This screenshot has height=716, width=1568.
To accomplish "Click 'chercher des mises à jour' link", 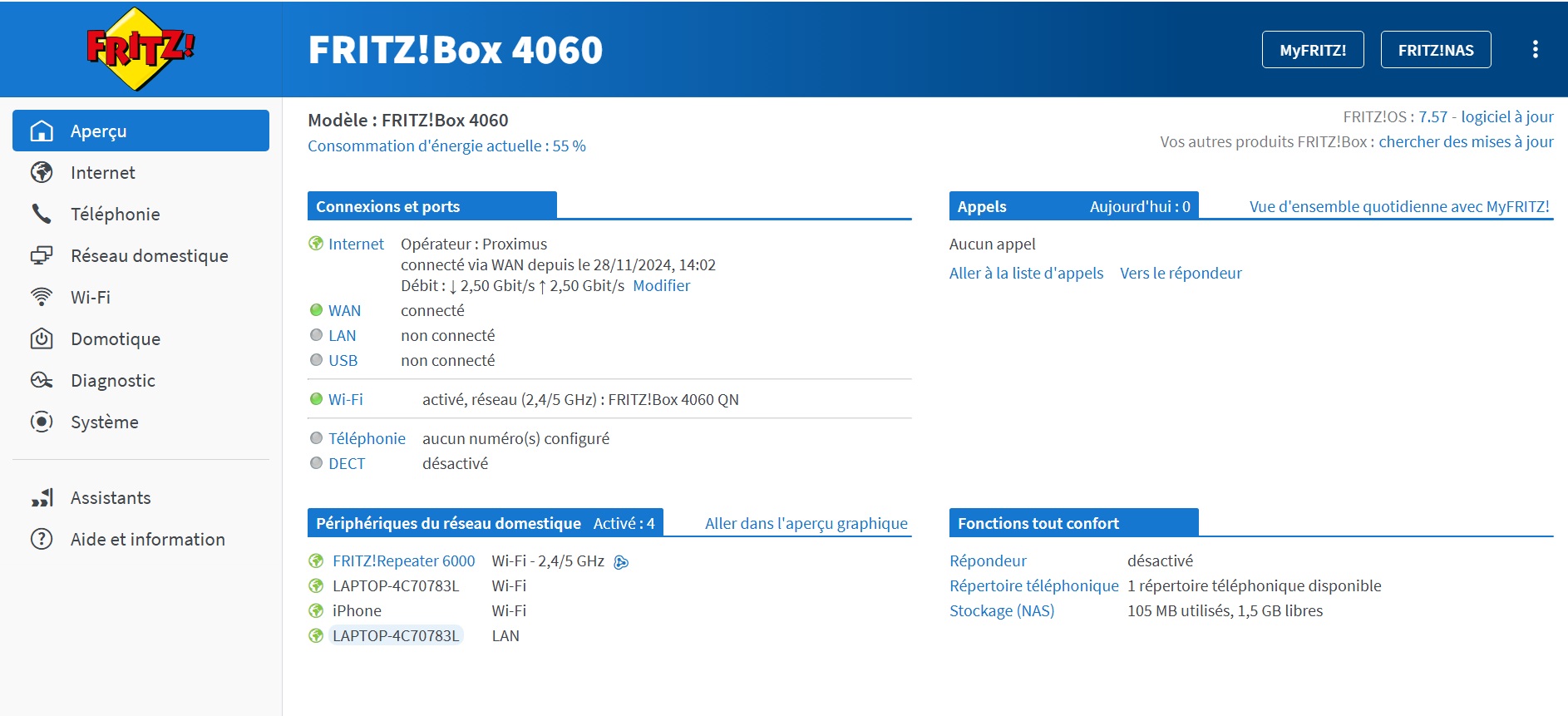I will [1466, 141].
